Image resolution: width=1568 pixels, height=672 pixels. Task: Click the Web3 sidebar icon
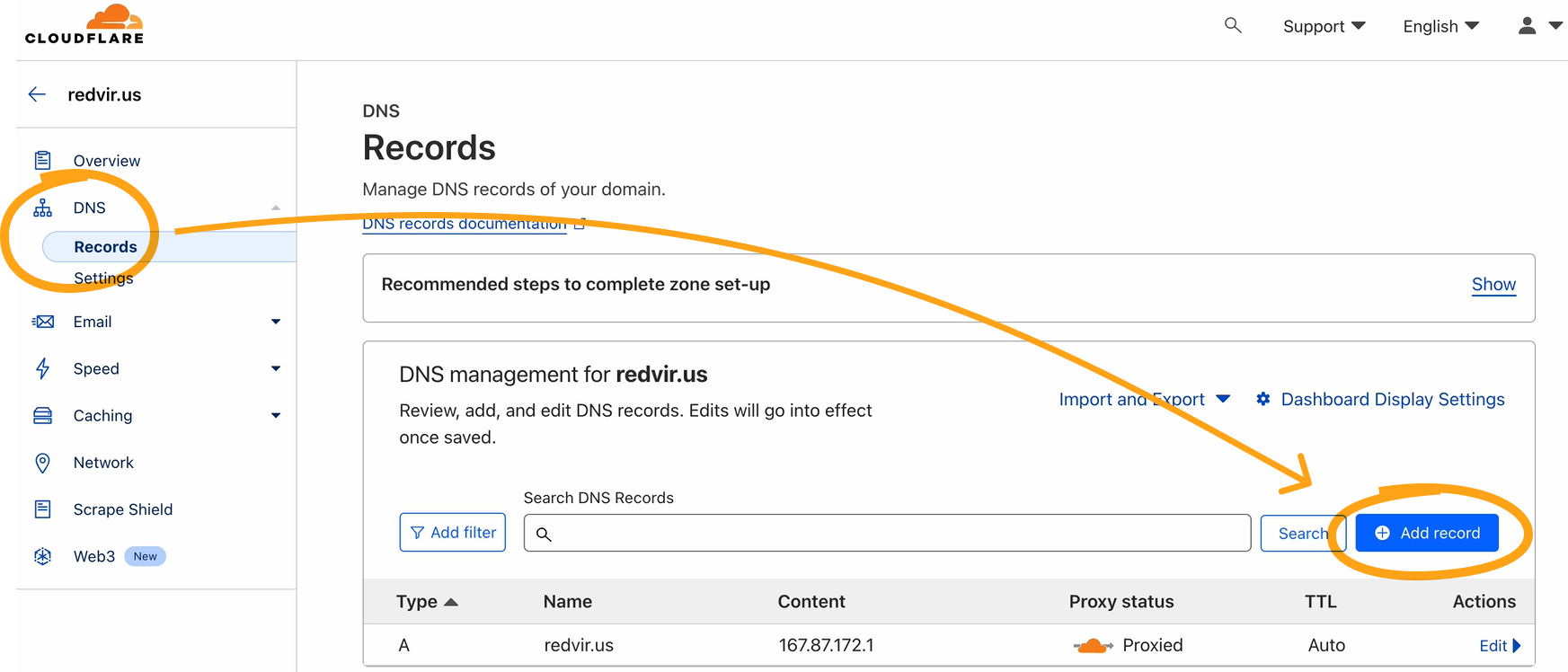coord(42,556)
